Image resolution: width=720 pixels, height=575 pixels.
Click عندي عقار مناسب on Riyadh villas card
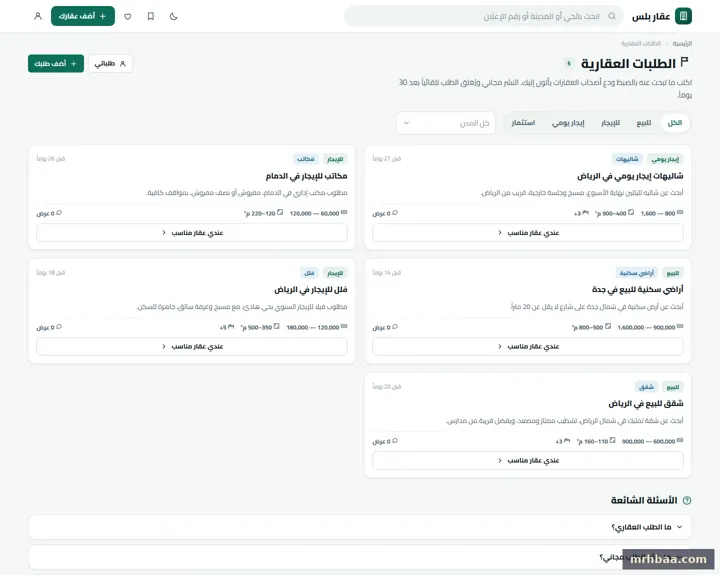192,346
